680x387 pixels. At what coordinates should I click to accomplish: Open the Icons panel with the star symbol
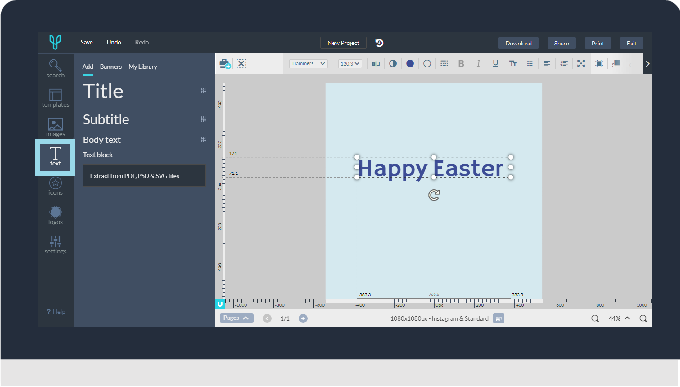pyautogui.click(x=56, y=186)
